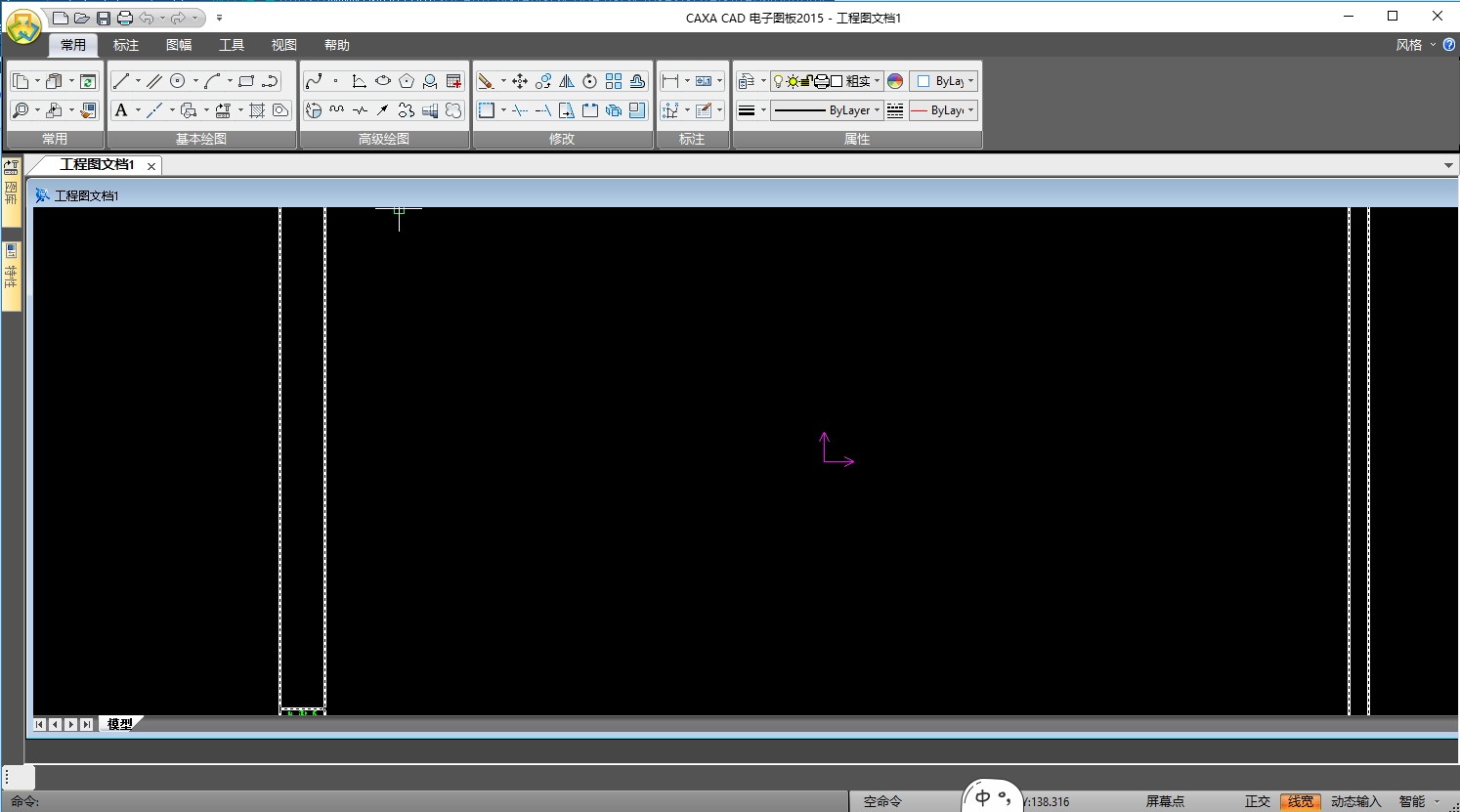Expand the Line tool dropdown arrow
Screen dimensions: 1460x812
138,81
